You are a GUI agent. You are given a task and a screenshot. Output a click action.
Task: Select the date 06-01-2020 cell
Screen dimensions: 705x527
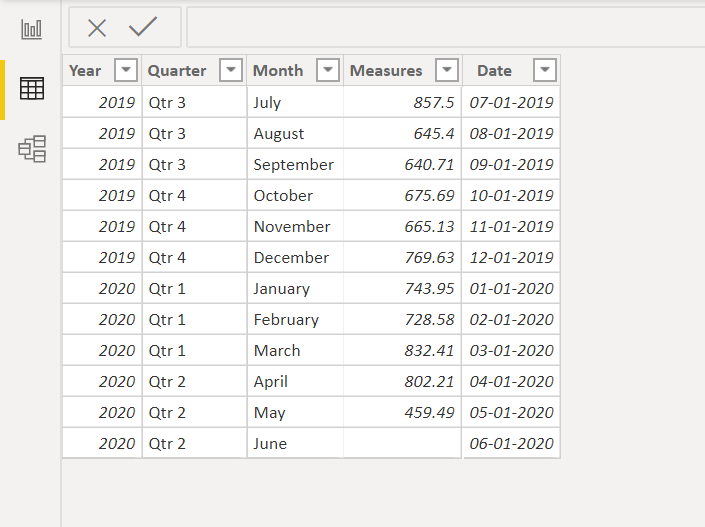(512, 444)
